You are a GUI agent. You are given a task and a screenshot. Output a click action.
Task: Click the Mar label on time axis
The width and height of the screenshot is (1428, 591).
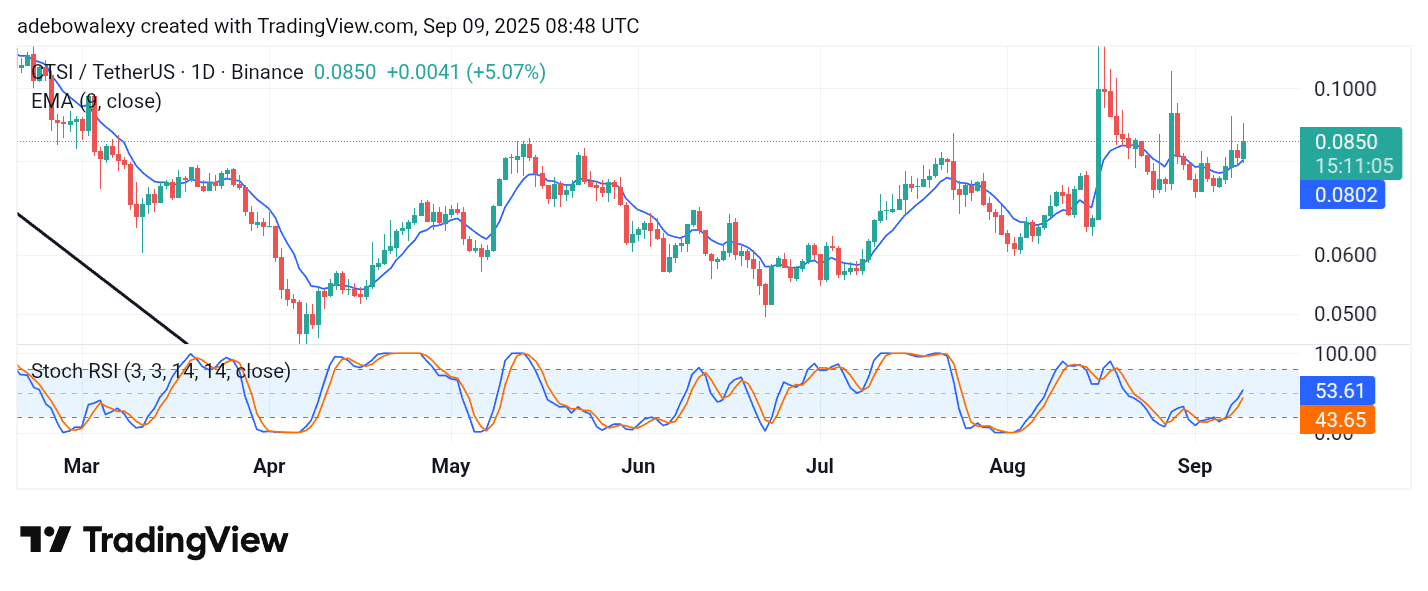tap(81, 466)
